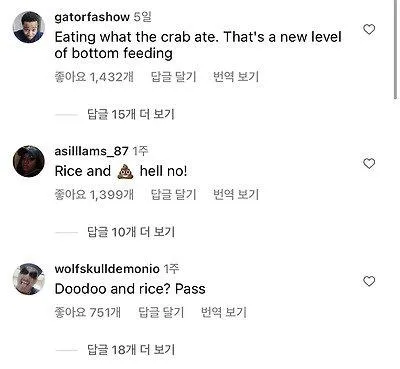Open asilllams_87's avatar
Image resolution: width=400 pixels, height=369 pixels.
coord(29,161)
